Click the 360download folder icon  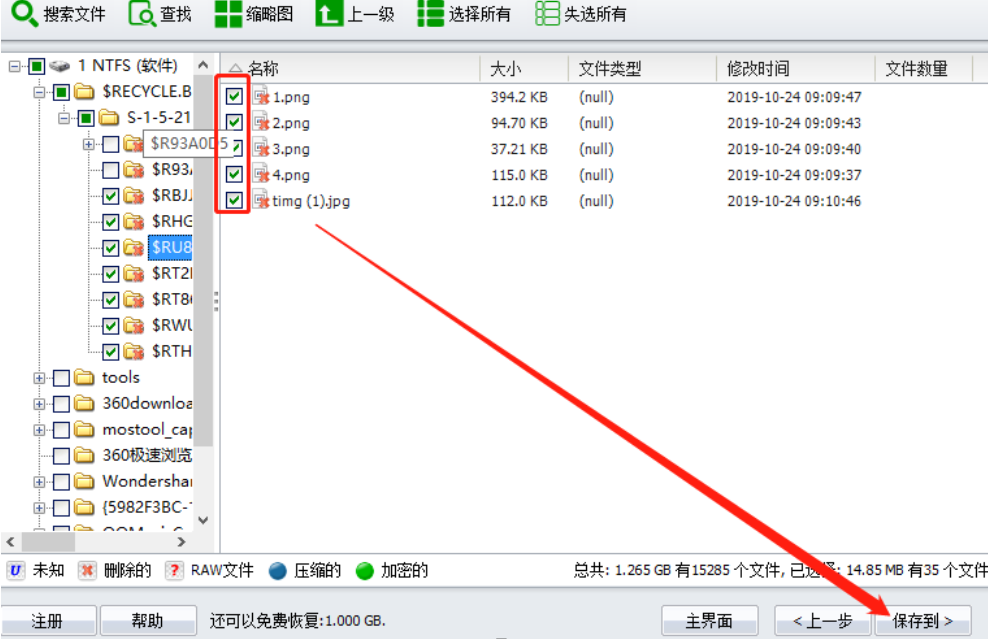tap(84, 403)
